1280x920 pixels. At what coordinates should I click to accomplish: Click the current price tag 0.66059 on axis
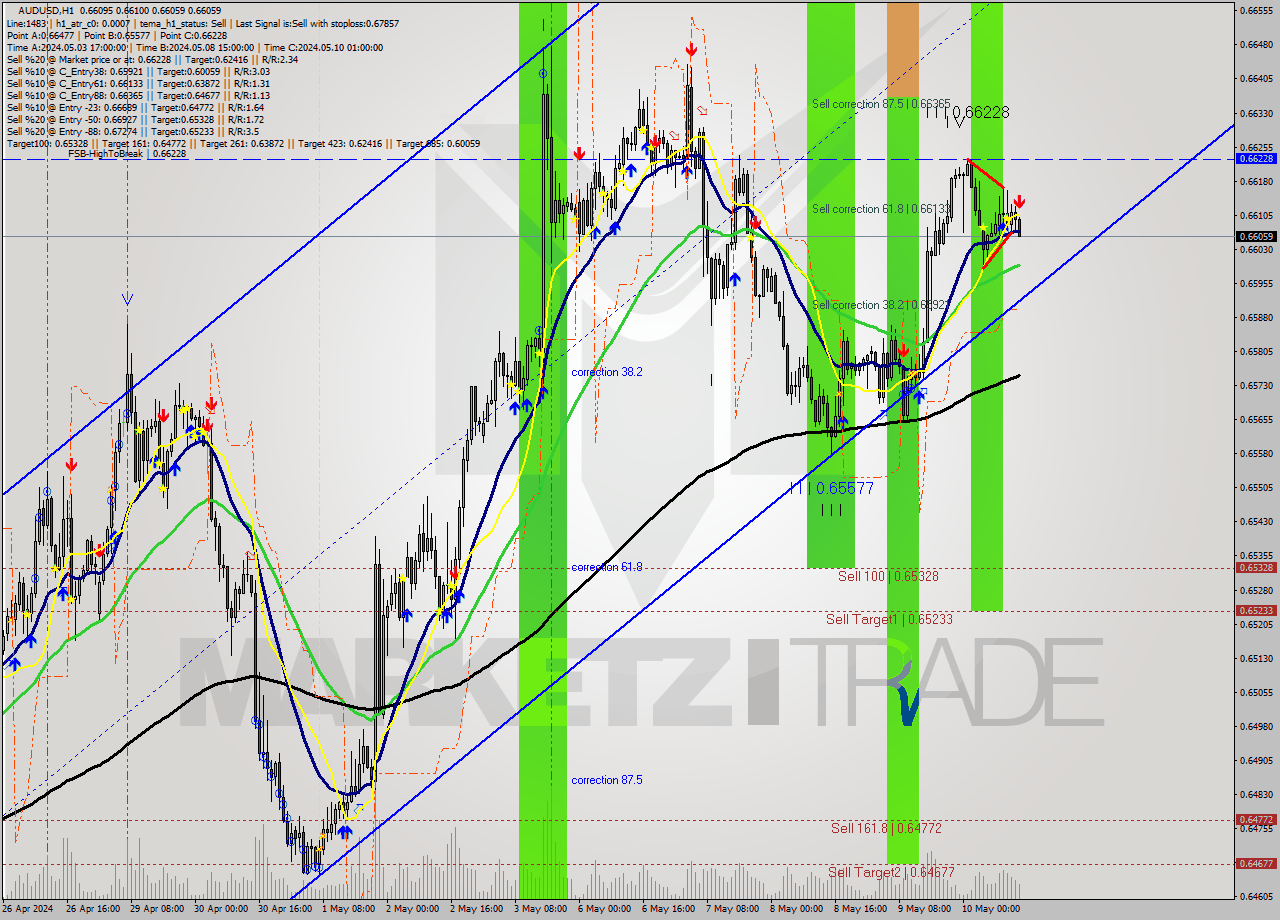[x=1255, y=237]
